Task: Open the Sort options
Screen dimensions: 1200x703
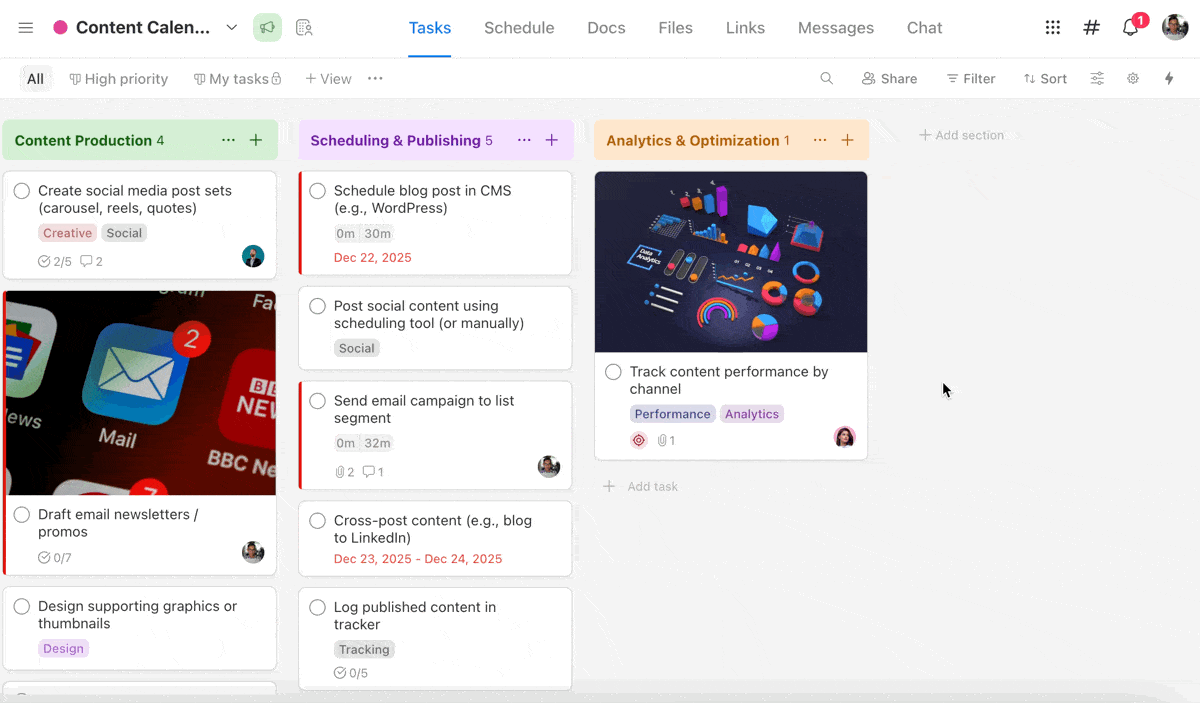Action: tap(1045, 79)
